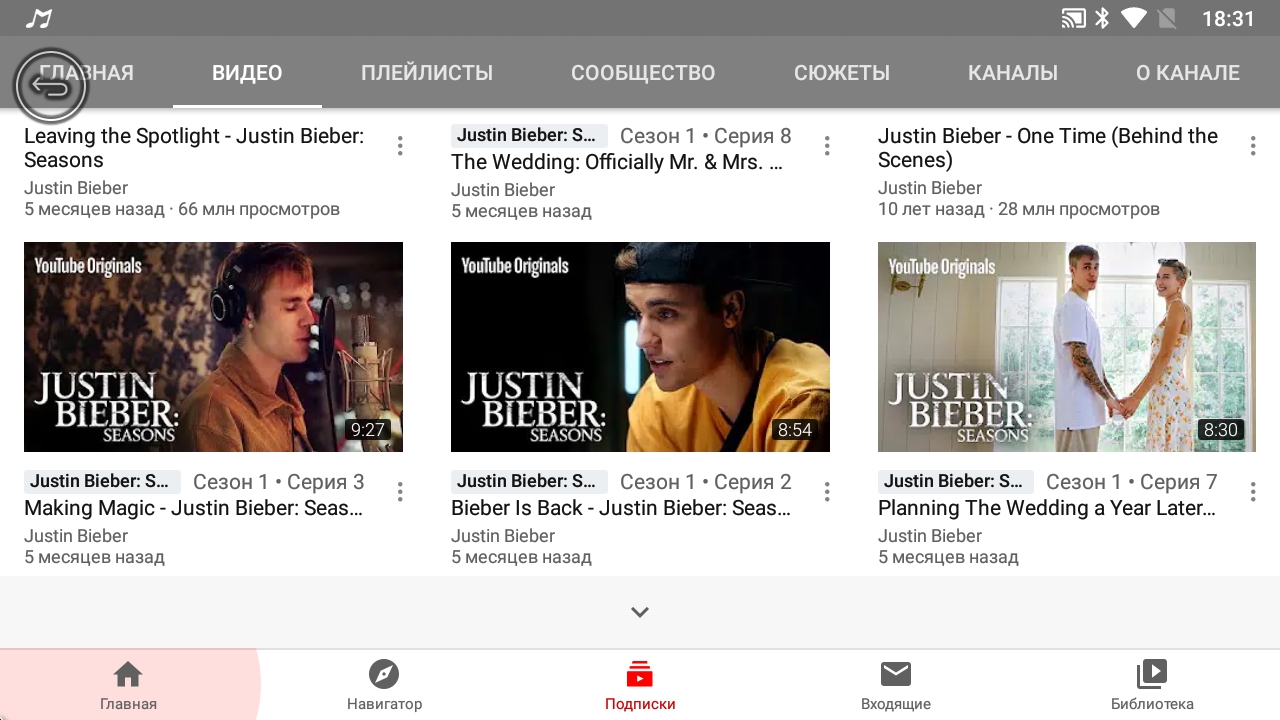Open the Сюжеты tab
The width and height of the screenshot is (1280, 720).
(x=842, y=73)
